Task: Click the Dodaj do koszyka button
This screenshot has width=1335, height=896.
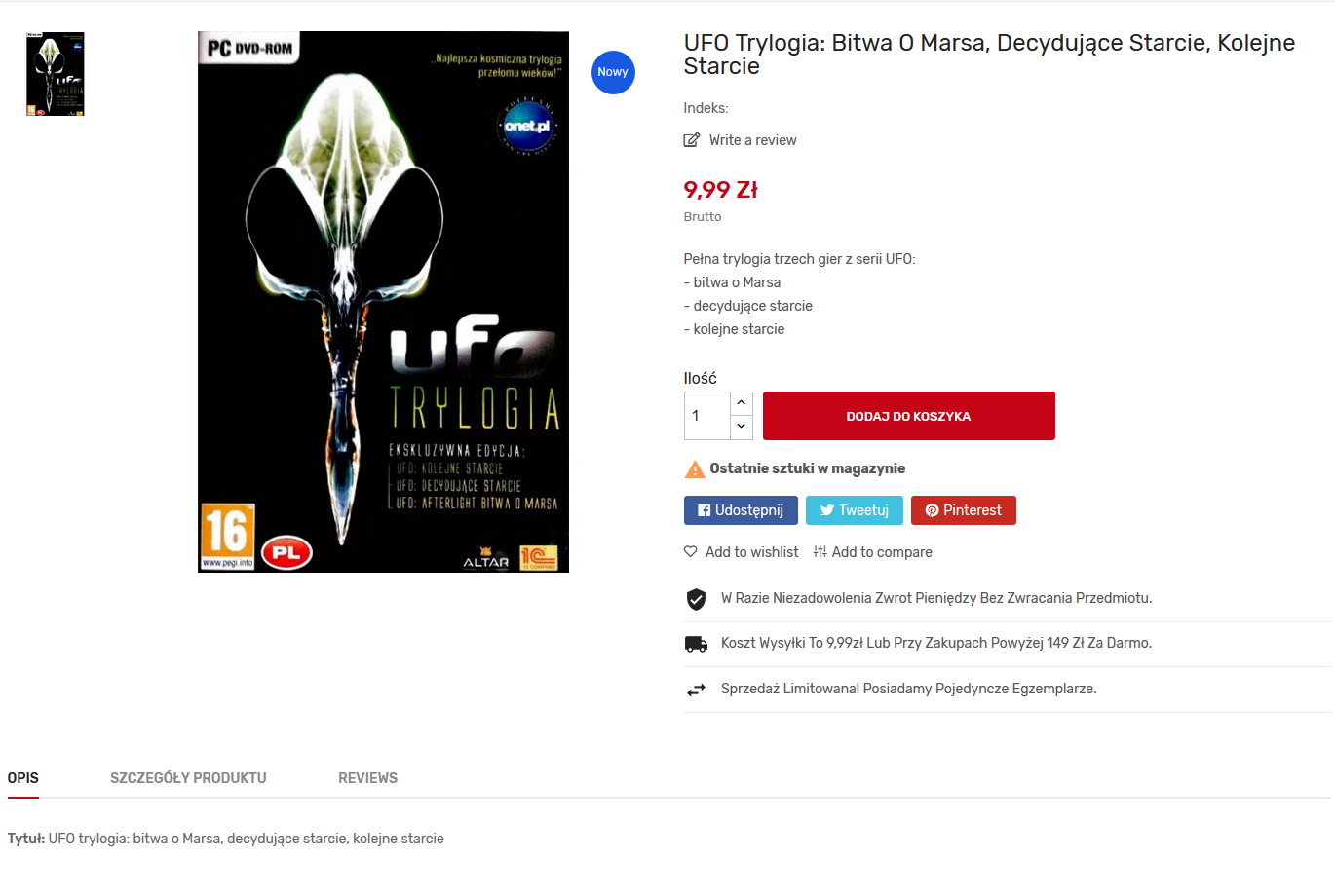Action: click(909, 416)
